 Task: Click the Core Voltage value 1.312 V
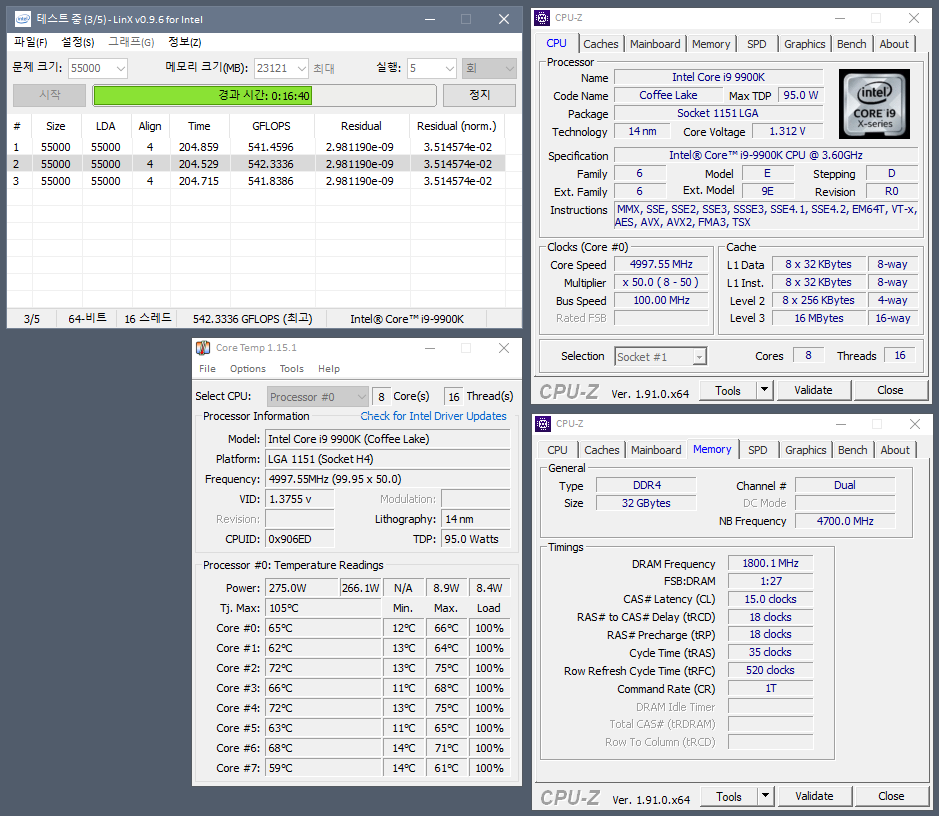787,131
